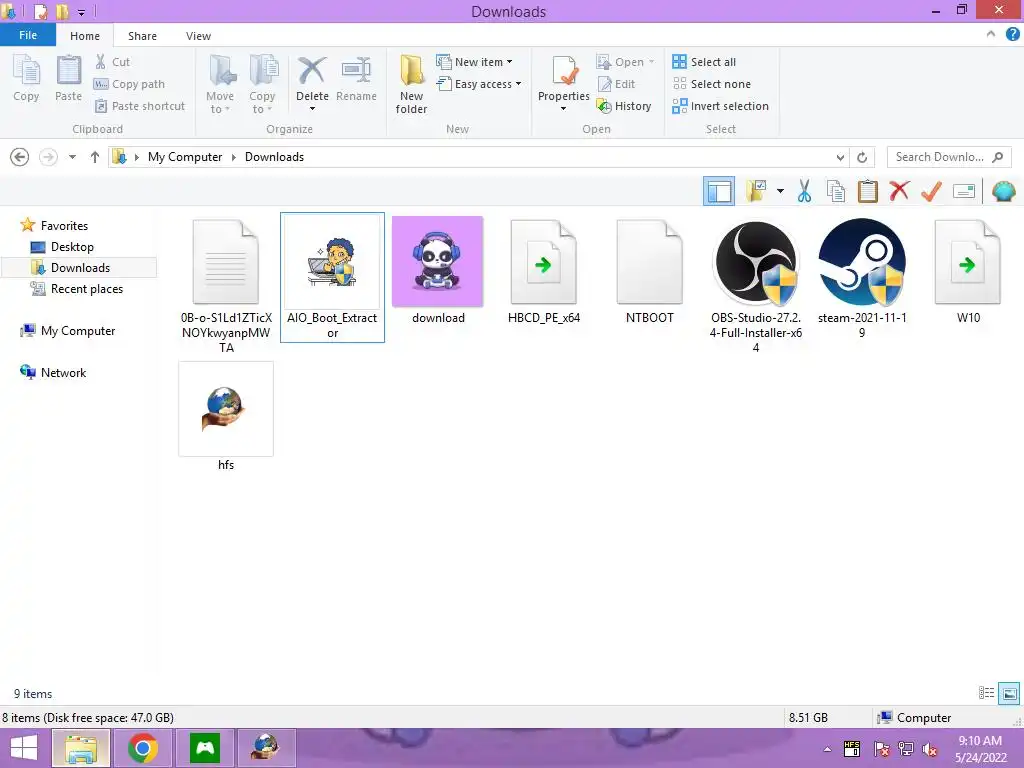
Task: Click the blue shell globe toolbar icon
Action: click(1003, 191)
